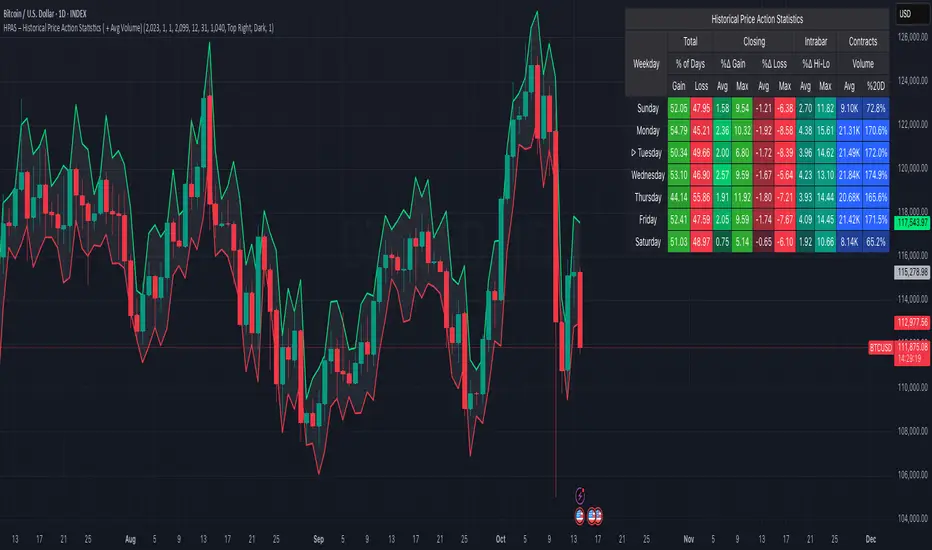932x550 pixels.
Task: Click Friday's -7.67 max loss cell
Action: pos(785,219)
